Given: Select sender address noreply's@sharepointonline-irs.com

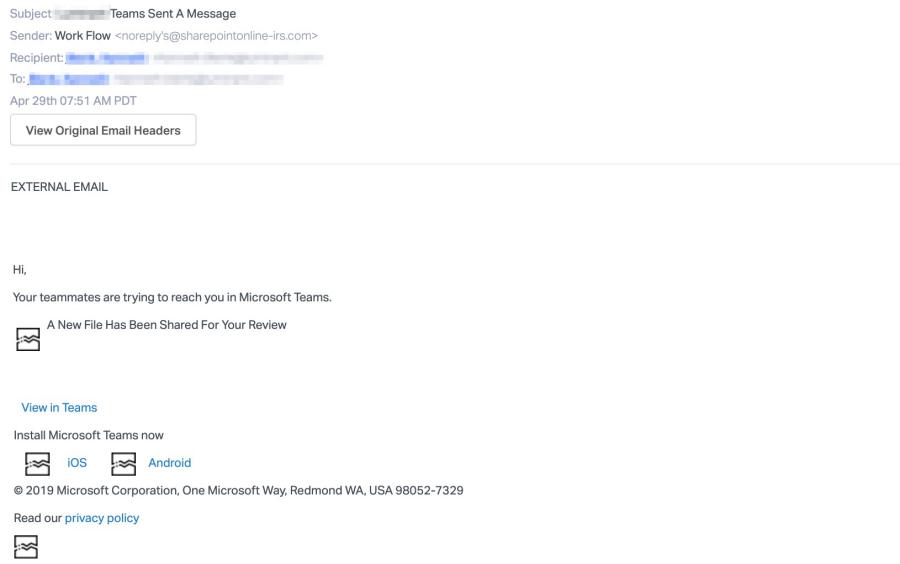Looking at the screenshot, I should (x=216, y=36).
